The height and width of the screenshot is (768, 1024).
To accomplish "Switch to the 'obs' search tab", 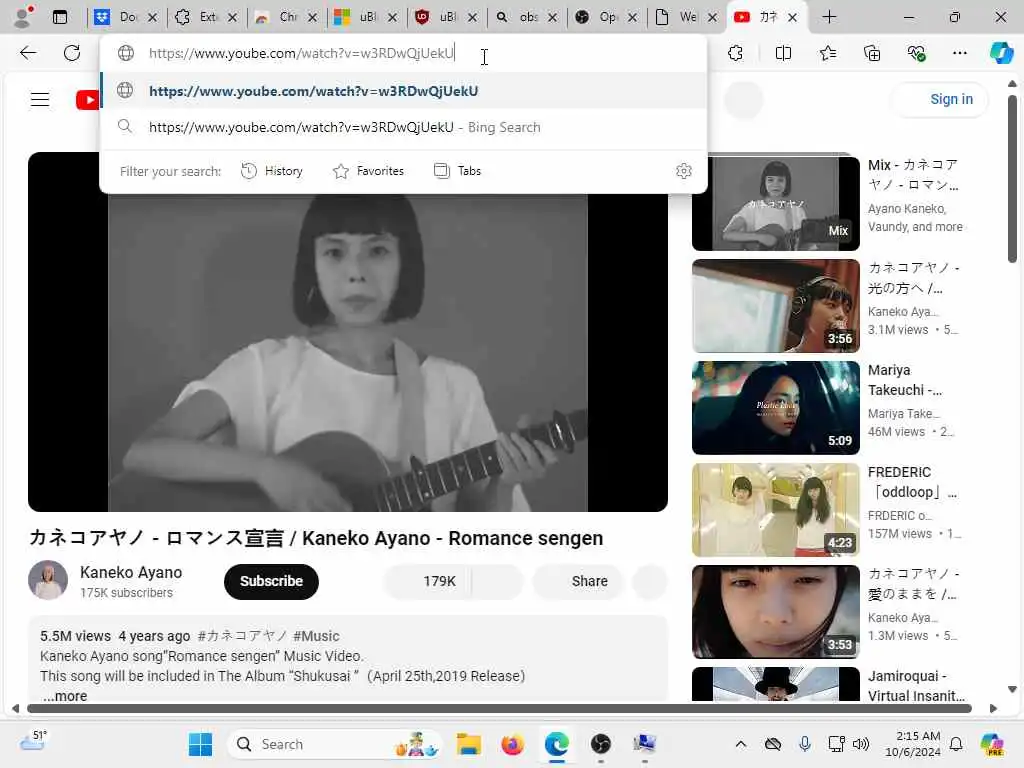I will click(525, 17).
